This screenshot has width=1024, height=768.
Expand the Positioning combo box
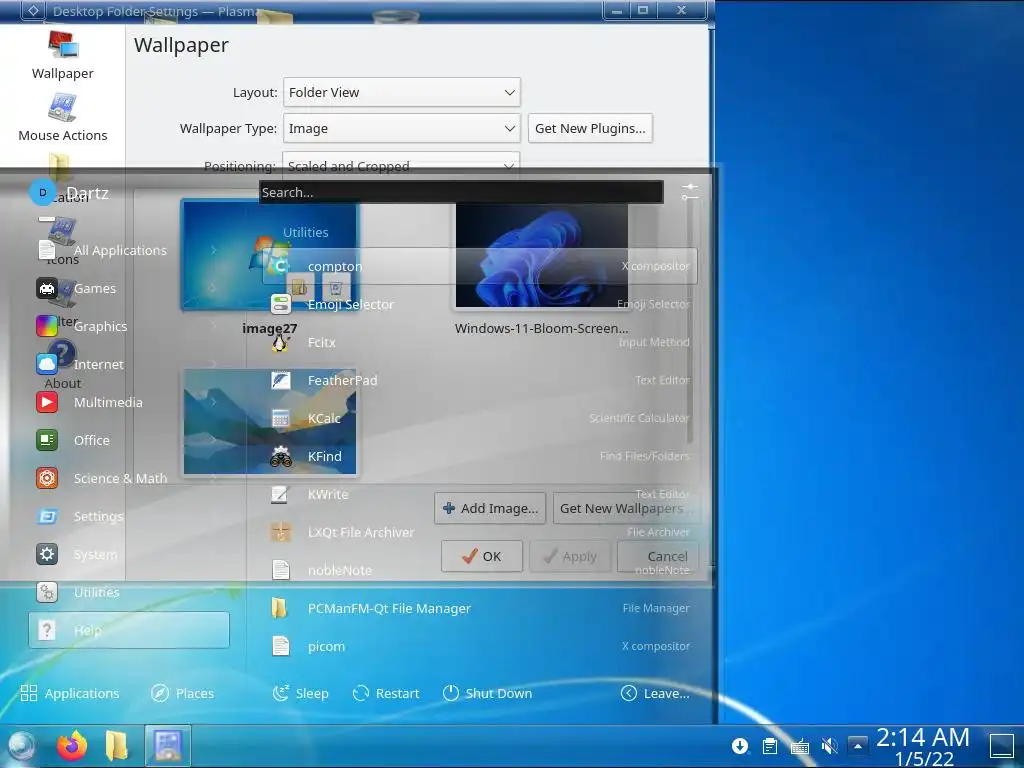pyautogui.click(x=402, y=166)
